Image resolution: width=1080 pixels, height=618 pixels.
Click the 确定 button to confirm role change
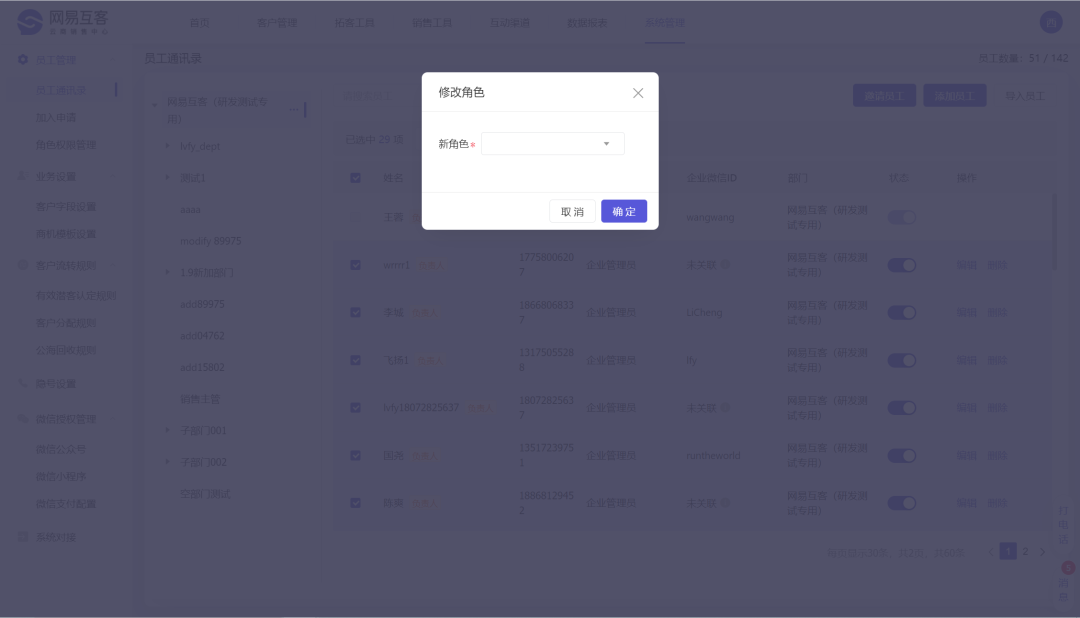click(x=623, y=211)
